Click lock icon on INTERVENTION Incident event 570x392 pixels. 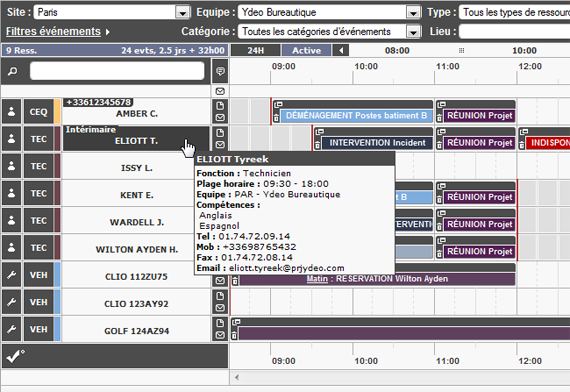click(317, 144)
